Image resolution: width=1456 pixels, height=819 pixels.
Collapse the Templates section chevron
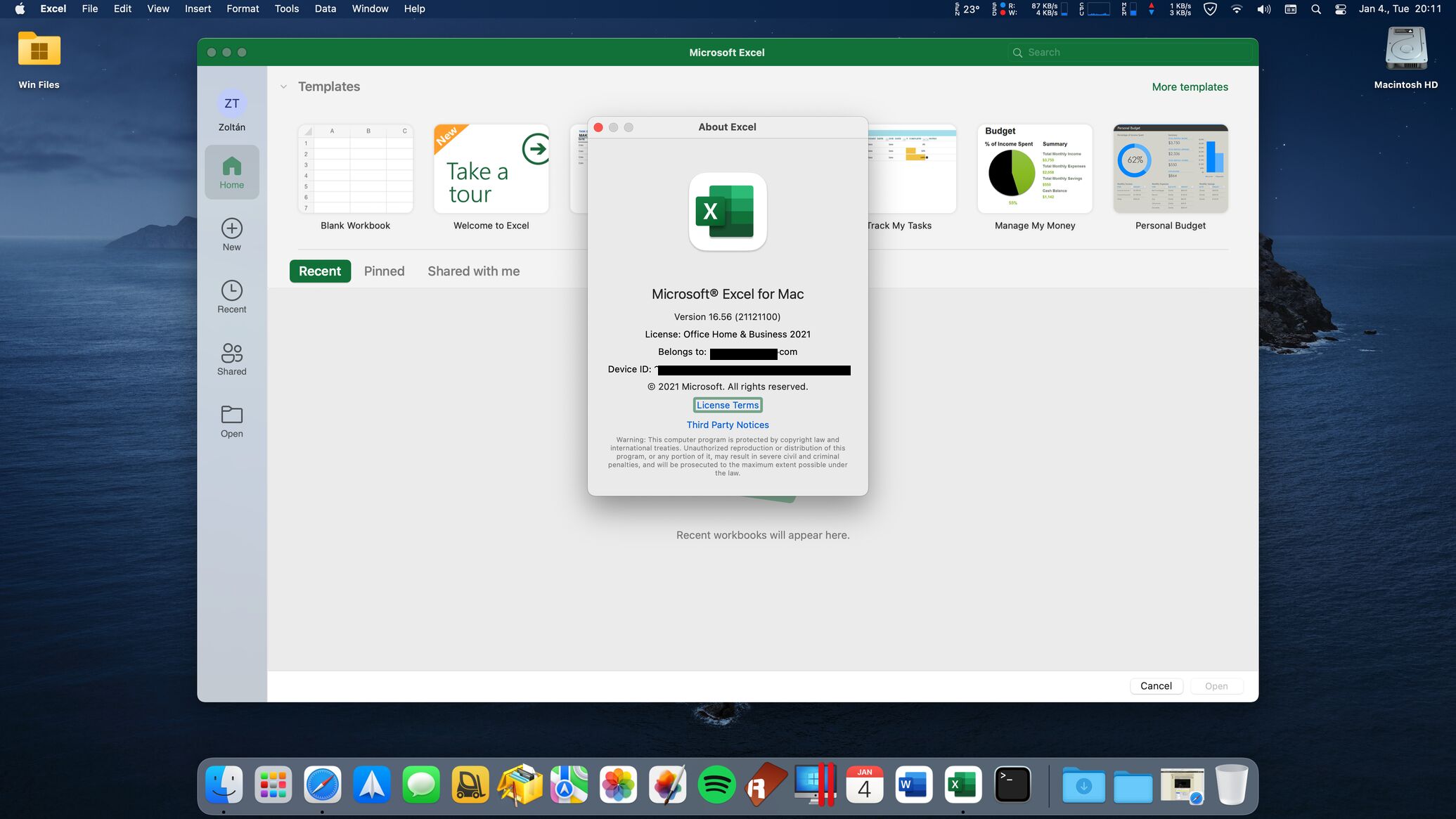tap(283, 87)
